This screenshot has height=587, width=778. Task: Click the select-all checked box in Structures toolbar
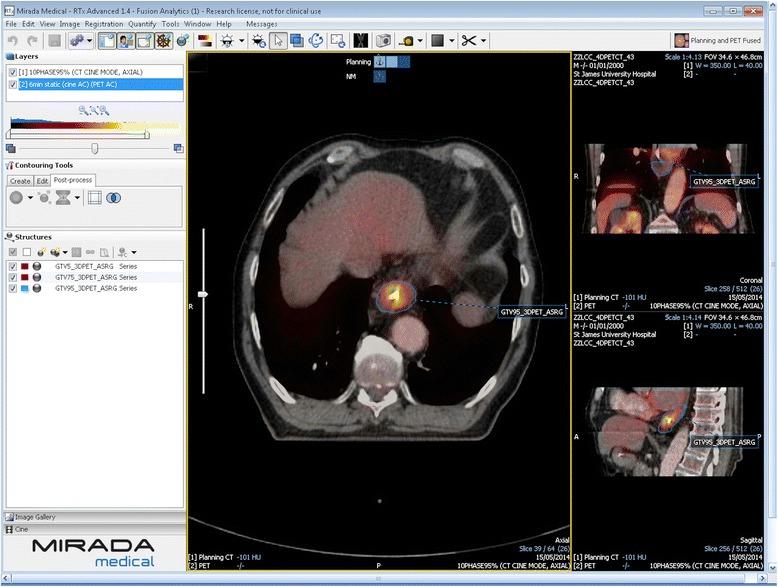point(13,252)
